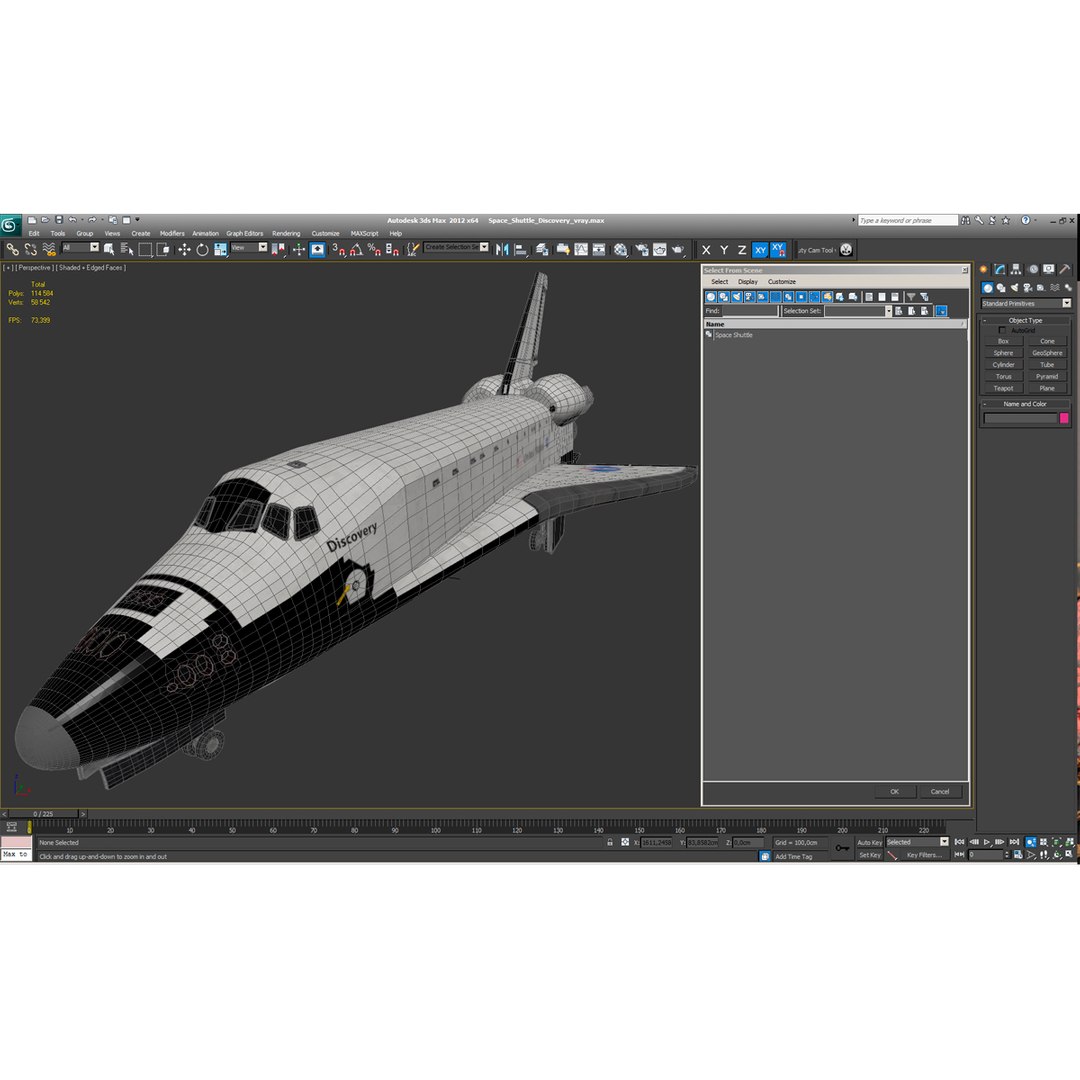Restrict transform to Y axis

[x=724, y=250]
